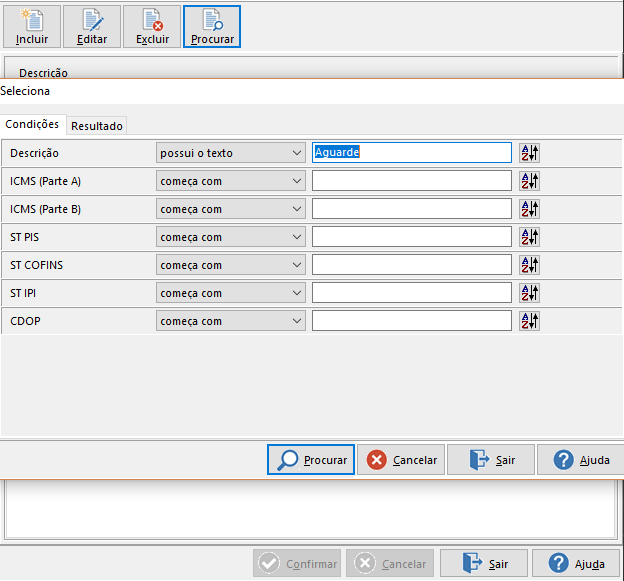
Task: Click the Seleciona dialog title text
Action: click(x=25, y=91)
